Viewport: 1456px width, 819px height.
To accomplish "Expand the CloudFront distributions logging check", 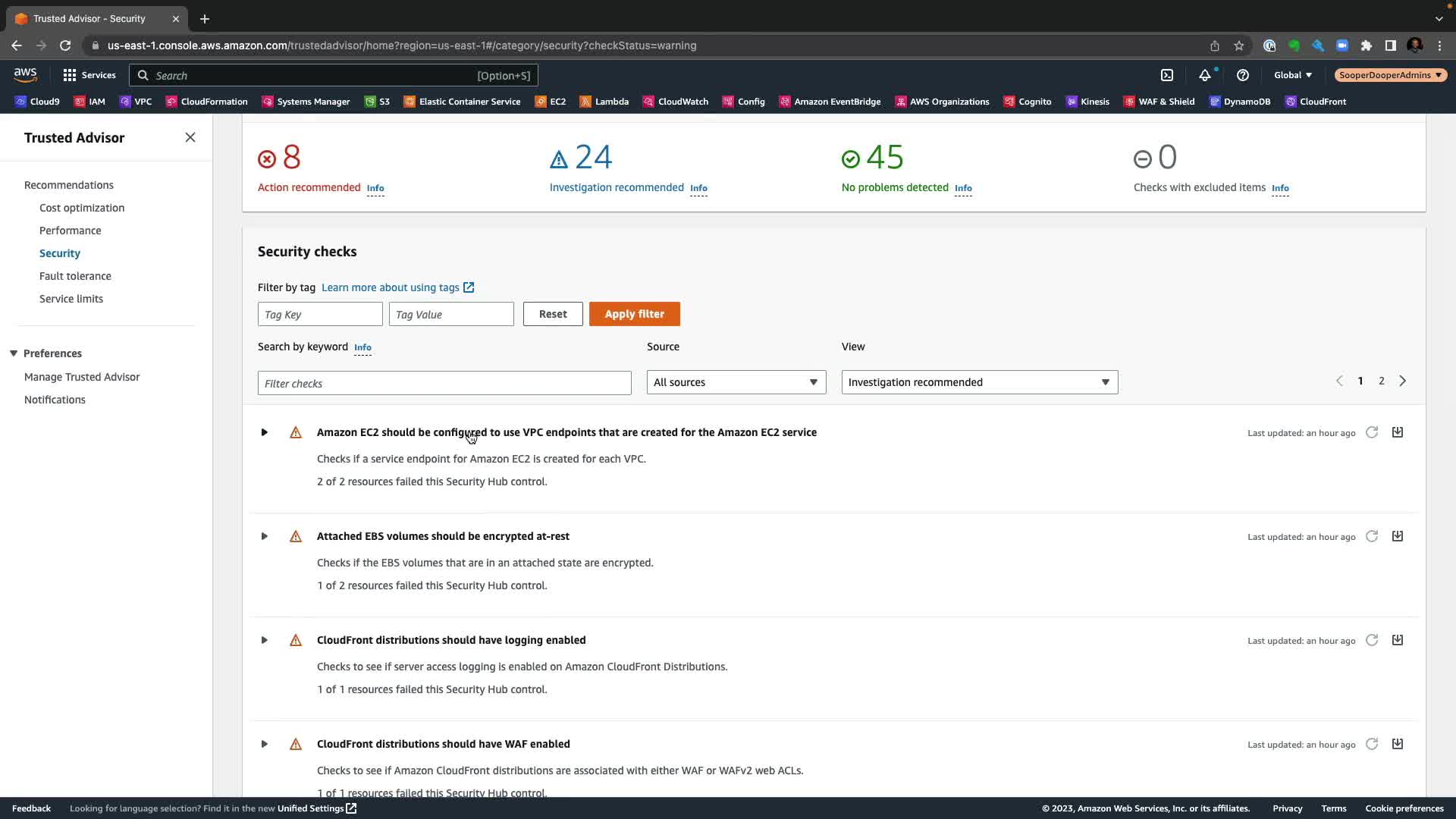I will [264, 641].
